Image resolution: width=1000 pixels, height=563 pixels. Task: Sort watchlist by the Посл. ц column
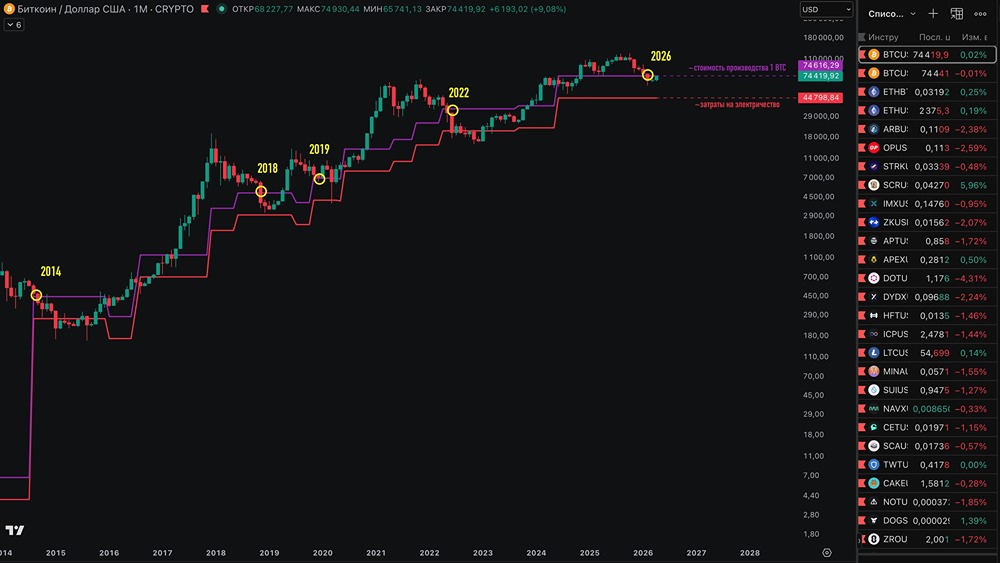[934, 37]
